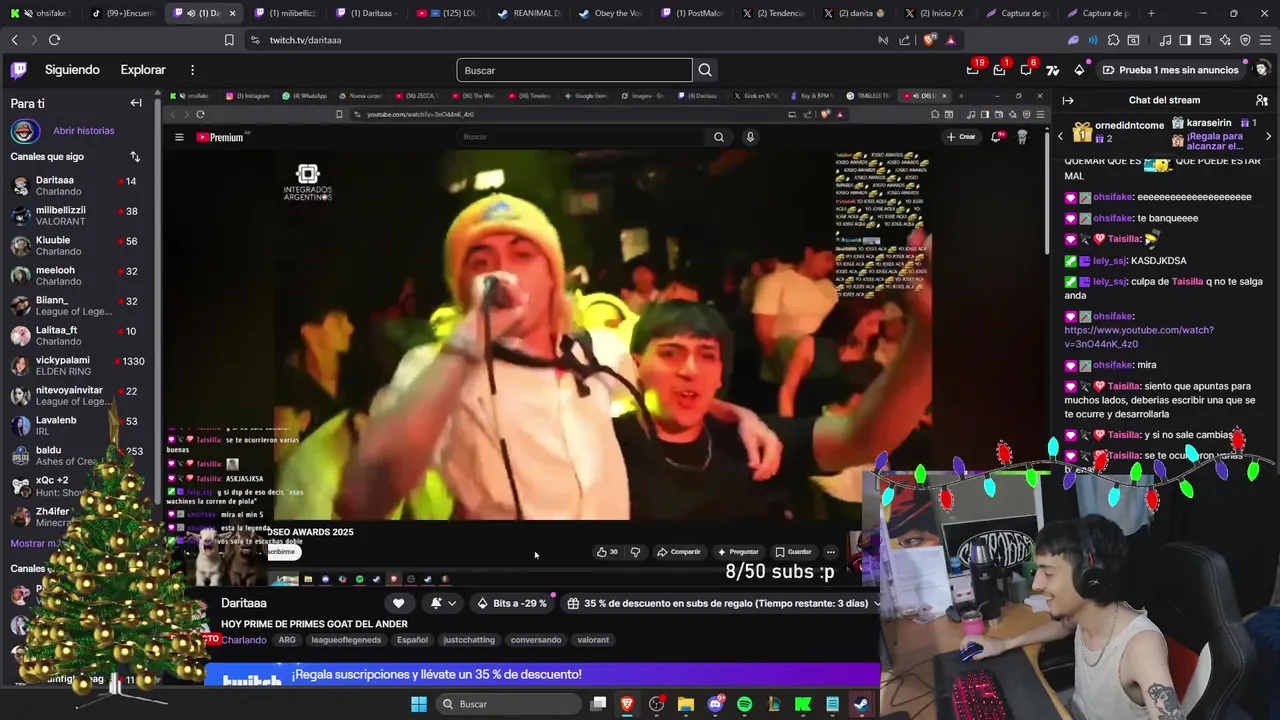Click the Twitch search magnifier button

[x=705, y=70]
